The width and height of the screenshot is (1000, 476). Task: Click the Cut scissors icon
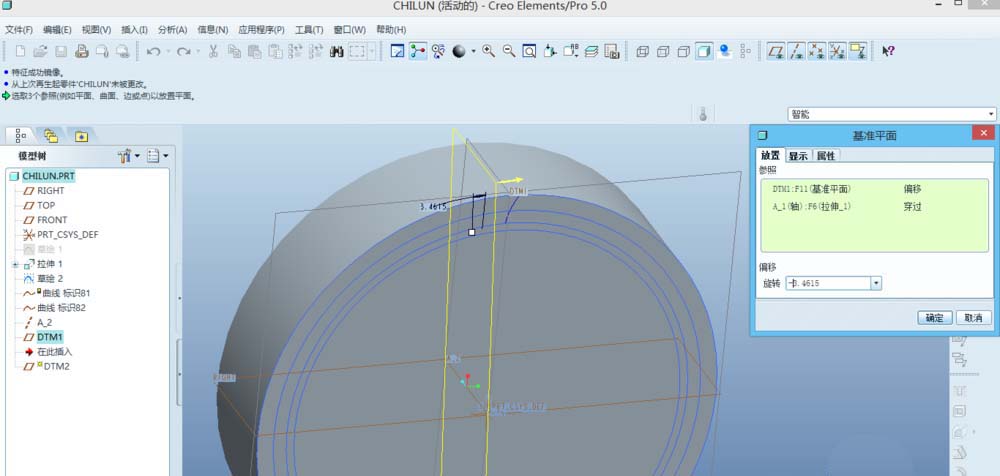(x=214, y=51)
